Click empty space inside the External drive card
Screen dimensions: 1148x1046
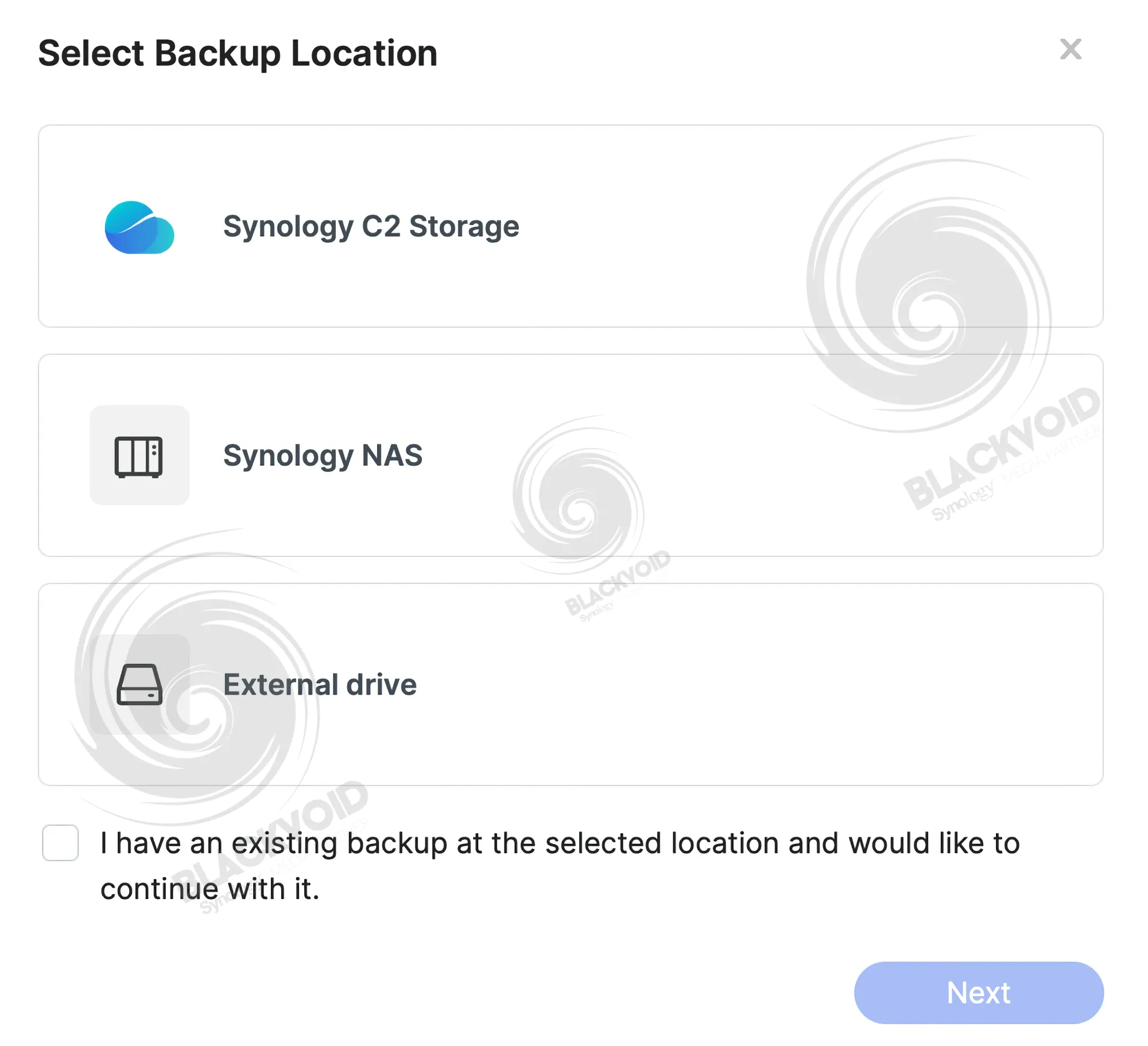pyautogui.click(x=746, y=684)
